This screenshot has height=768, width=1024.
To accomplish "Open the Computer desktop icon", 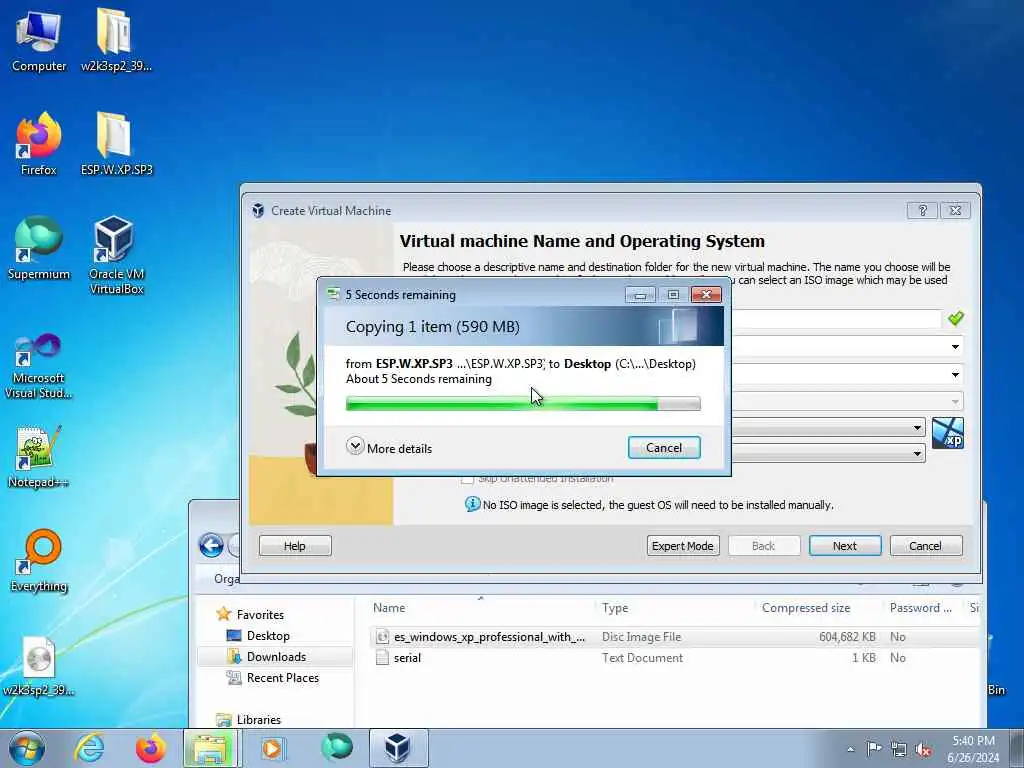I will [x=39, y=41].
